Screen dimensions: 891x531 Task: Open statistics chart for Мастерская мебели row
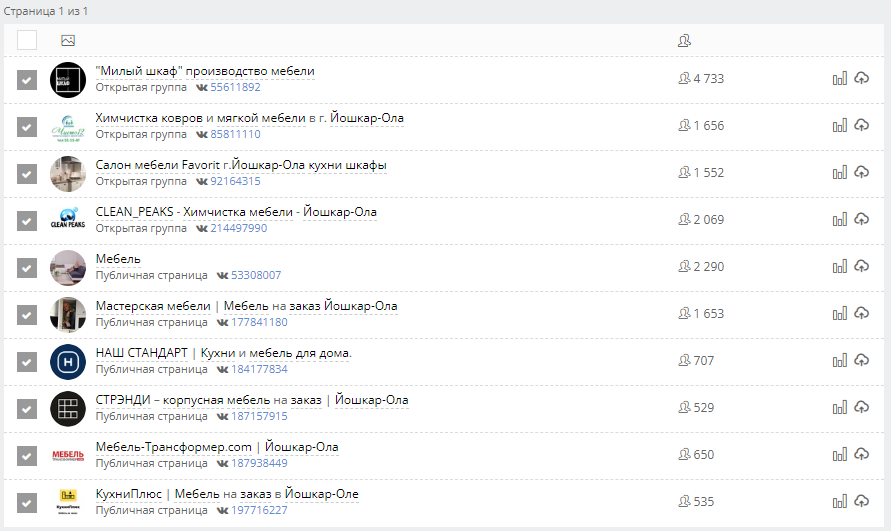839,314
